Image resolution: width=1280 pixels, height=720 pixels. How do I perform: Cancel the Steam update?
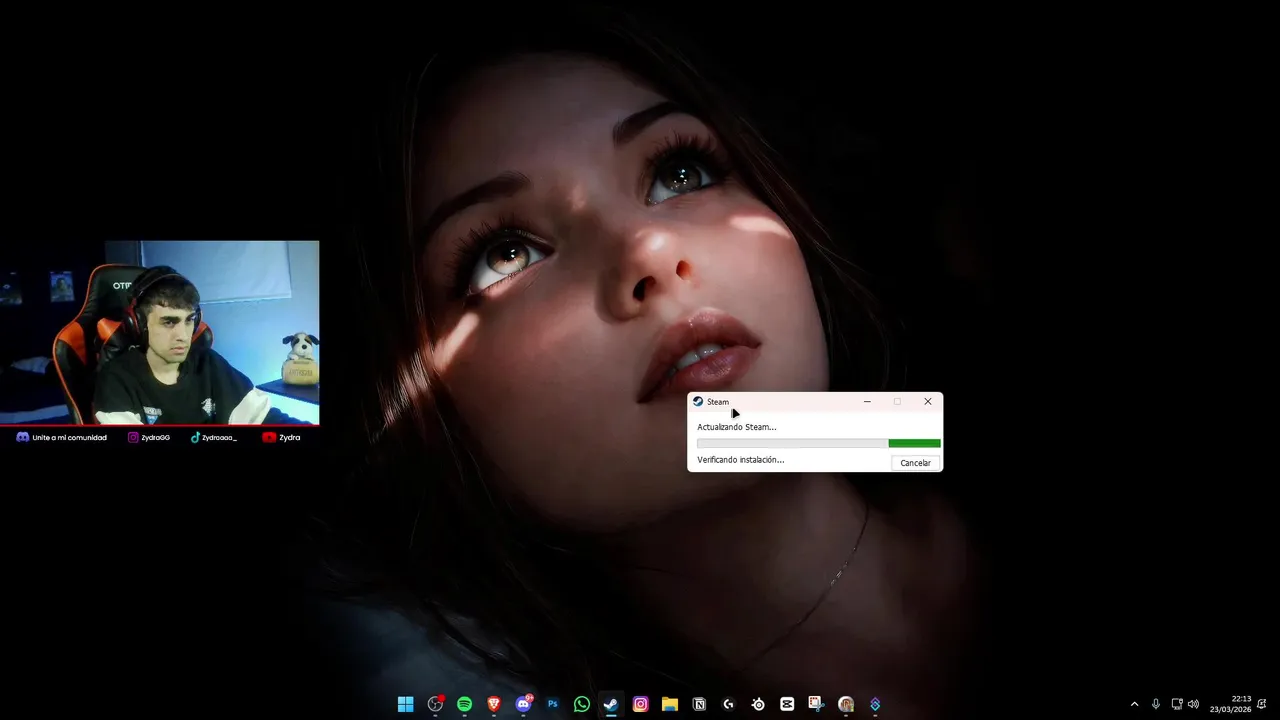pos(915,463)
